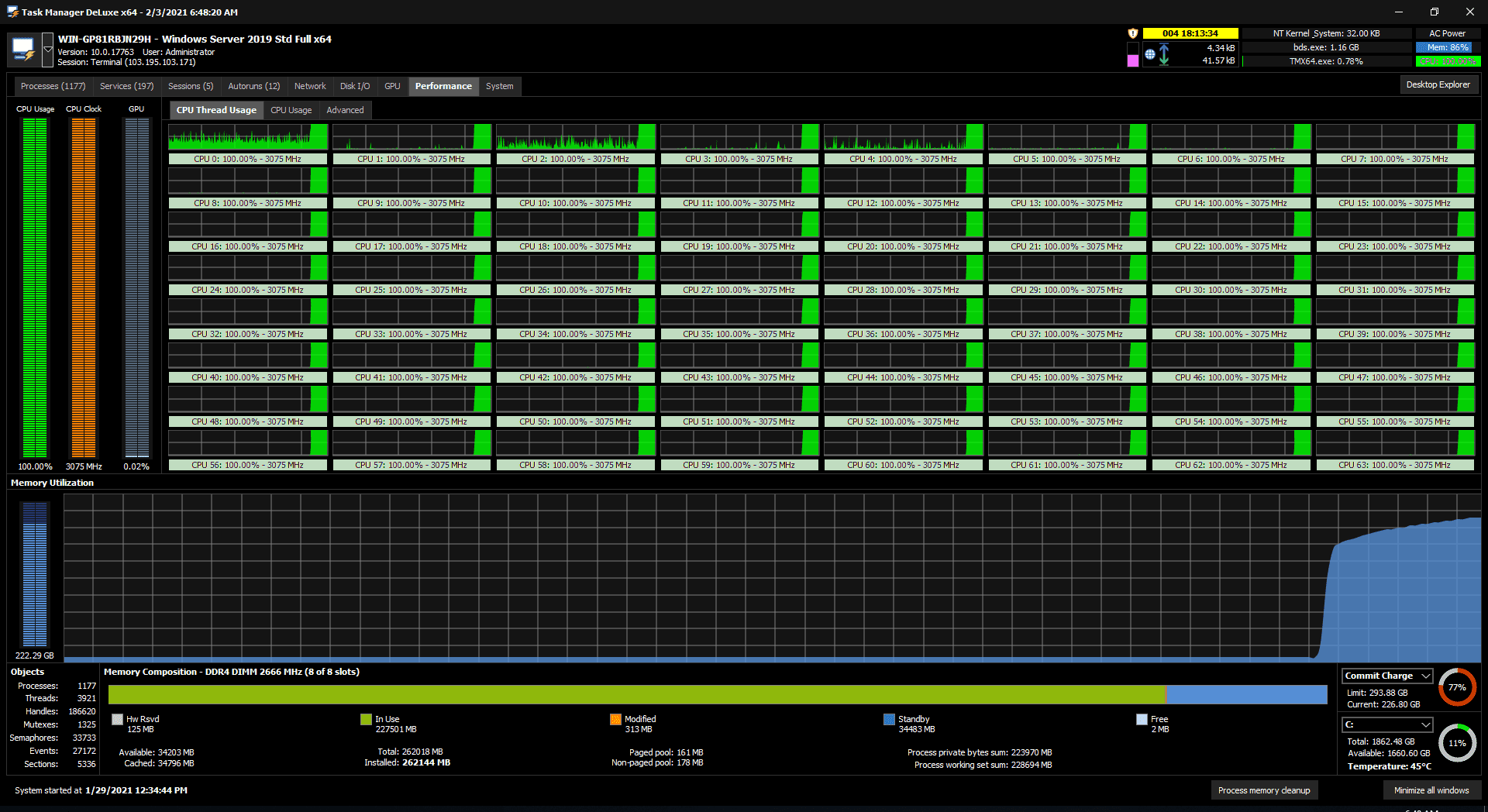Click the circular 77% commit charge gauge
The image size is (1488, 812).
[1457, 687]
